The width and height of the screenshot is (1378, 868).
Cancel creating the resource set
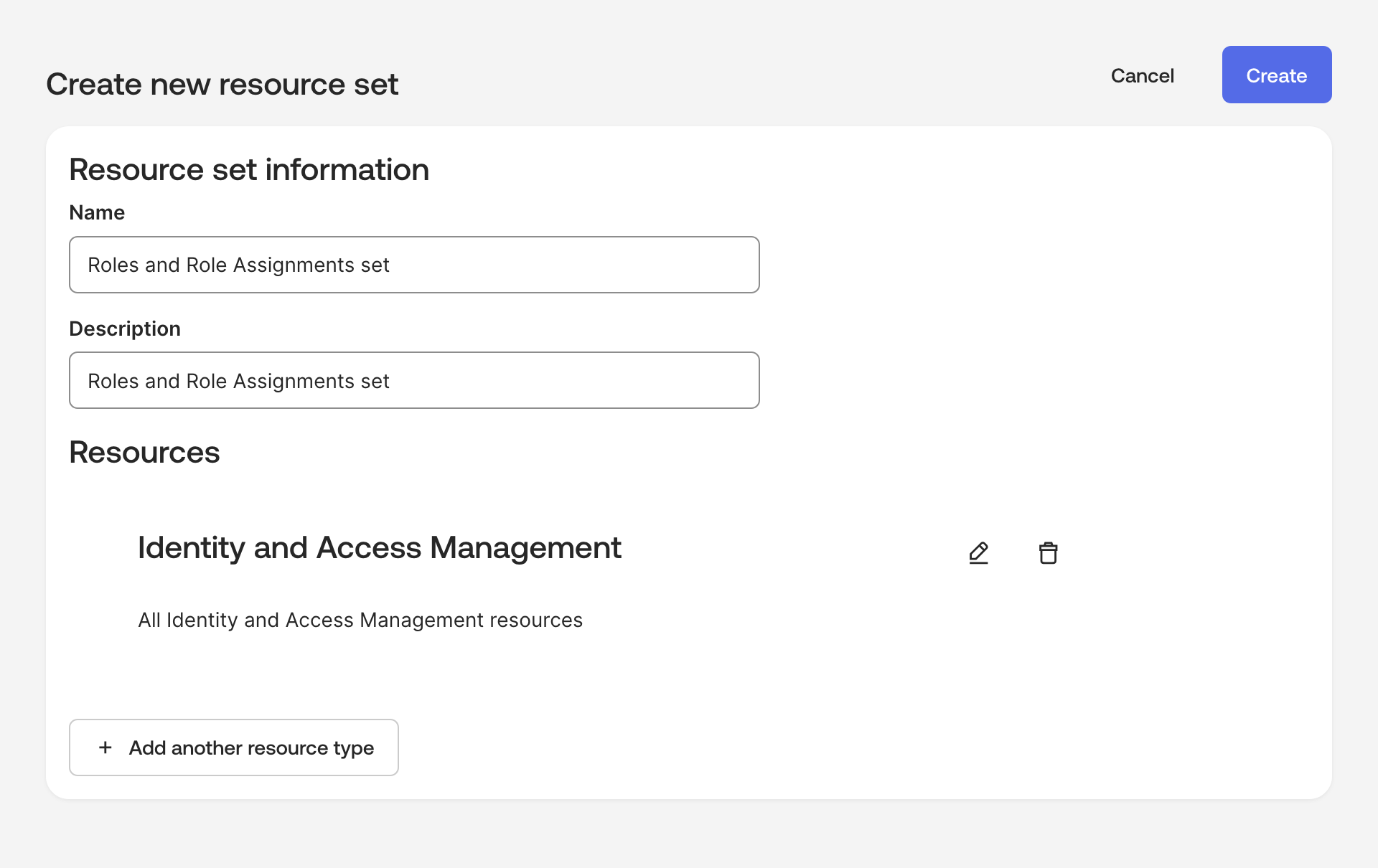coord(1142,75)
